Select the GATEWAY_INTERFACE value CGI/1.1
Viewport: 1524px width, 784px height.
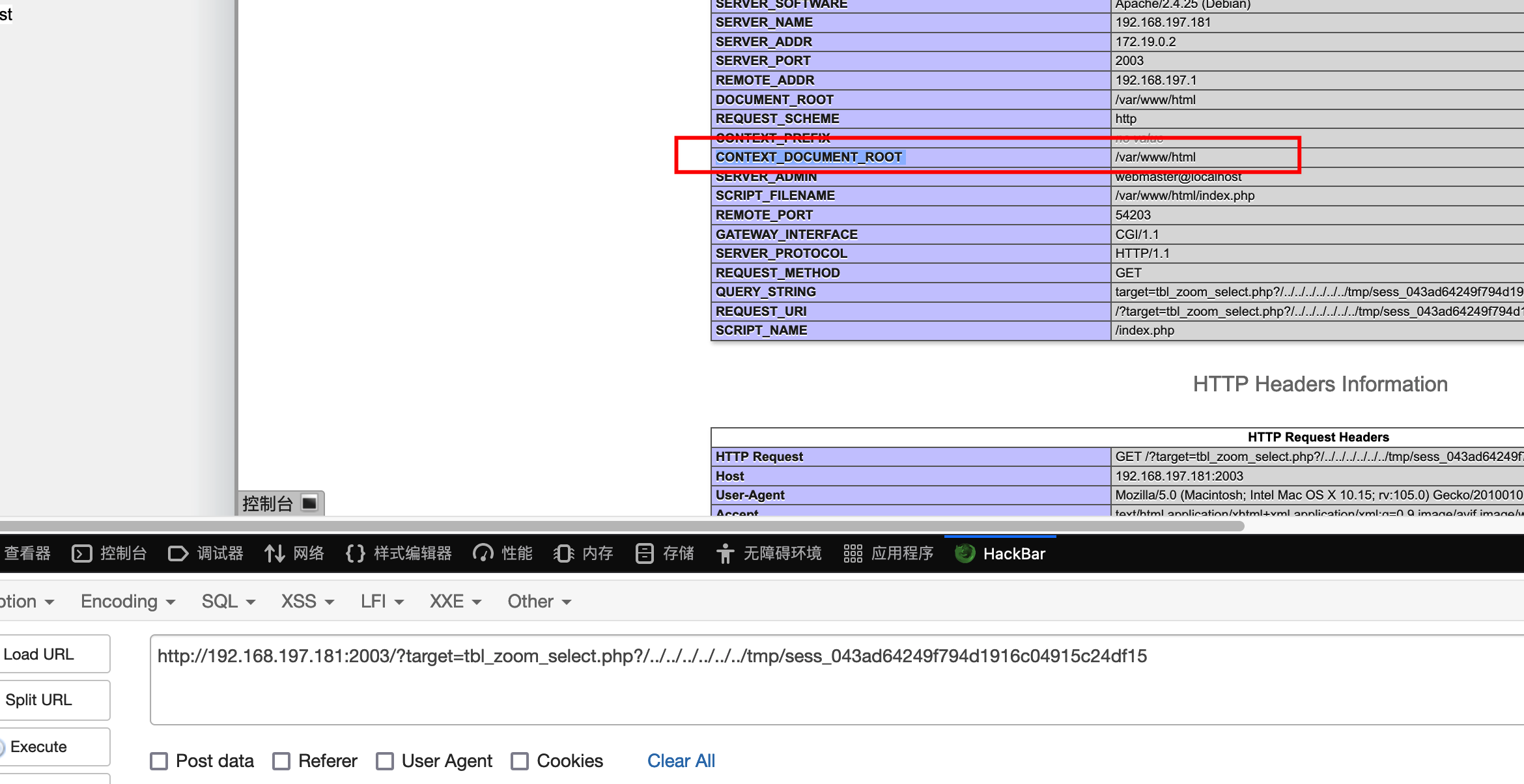point(1137,234)
